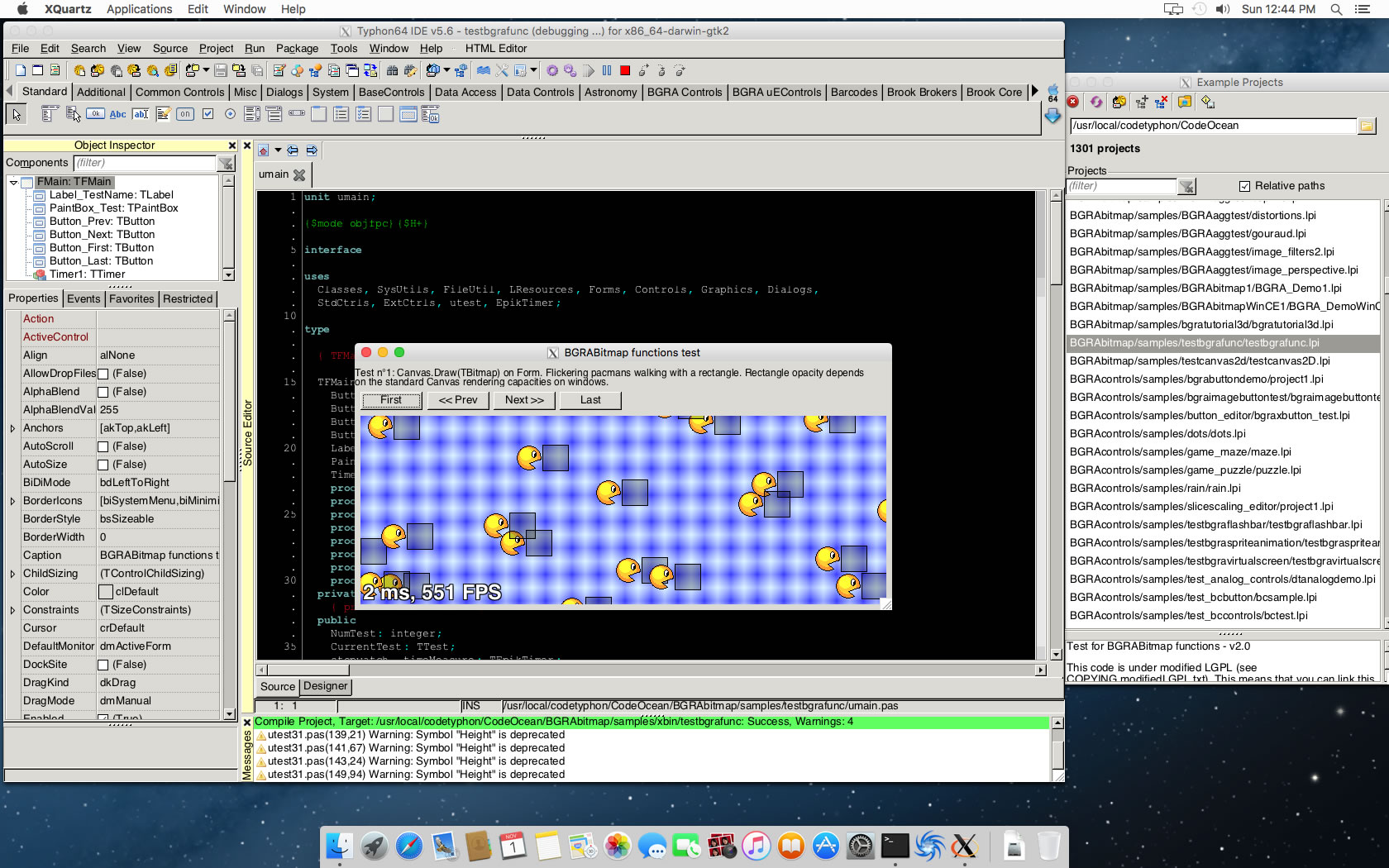Toggle the AlphaBlend property checkbox
This screenshot has height=868, width=1389.
103,392
